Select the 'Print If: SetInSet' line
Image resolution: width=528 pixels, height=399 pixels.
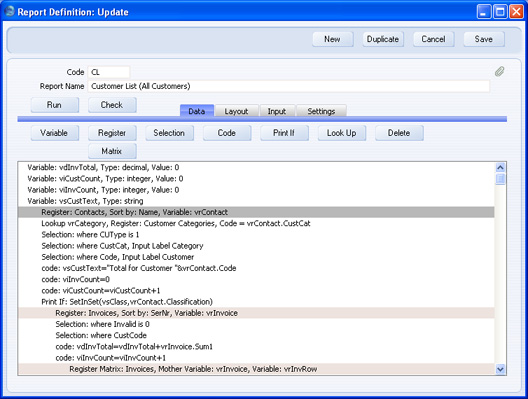pos(256,302)
